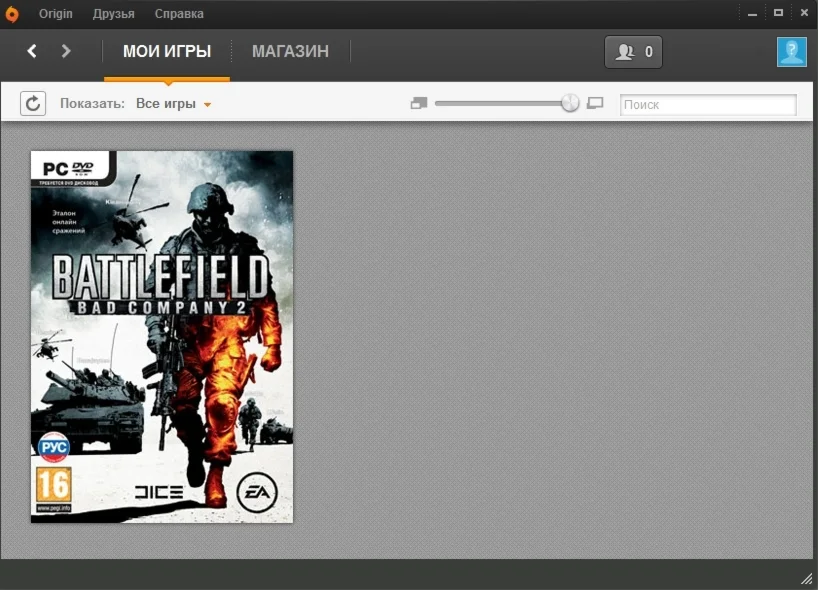The width and height of the screenshot is (818, 590).
Task: Open the Origin menu
Action: point(55,13)
